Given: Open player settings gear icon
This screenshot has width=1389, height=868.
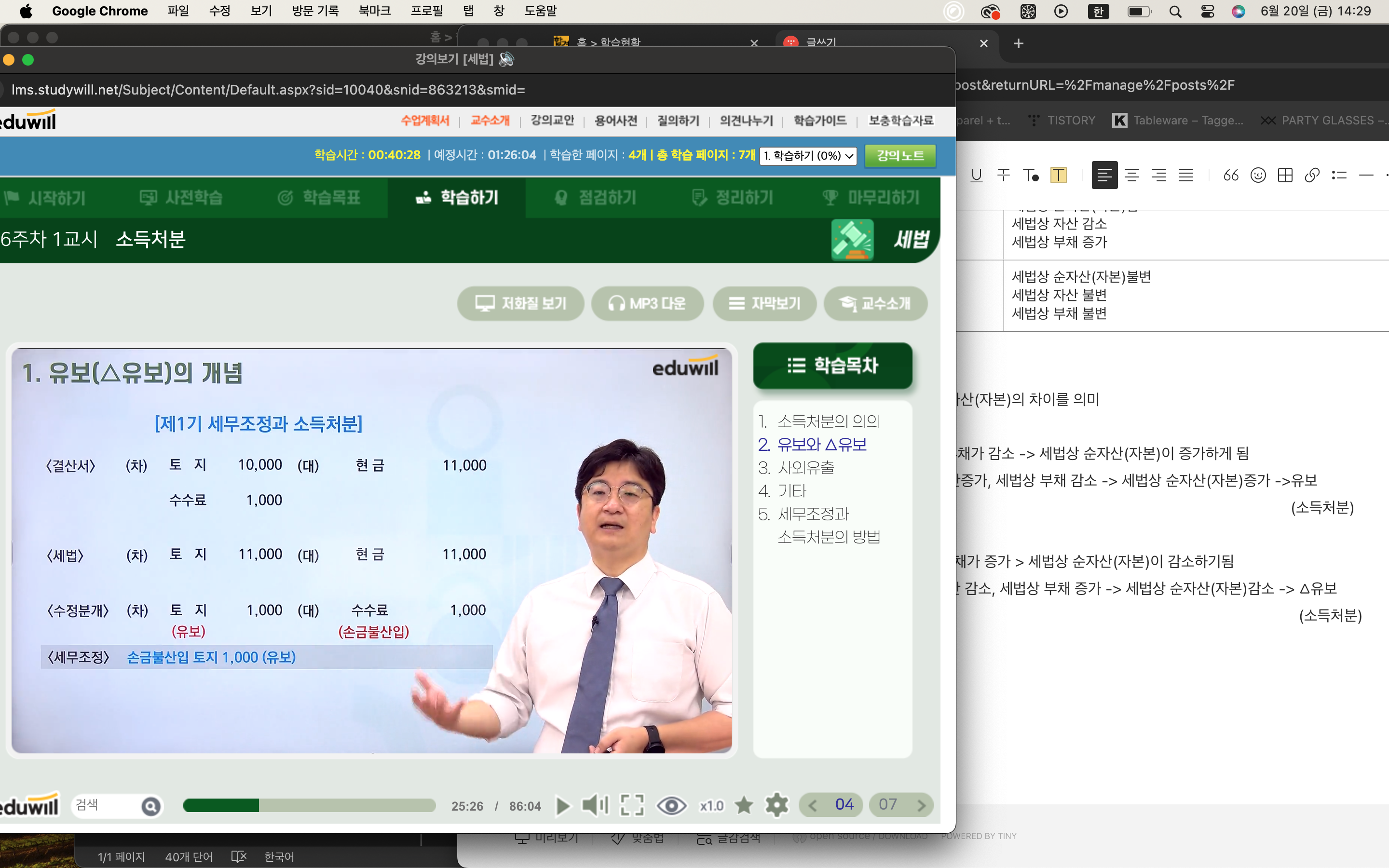Looking at the screenshot, I should click(776, 805).
